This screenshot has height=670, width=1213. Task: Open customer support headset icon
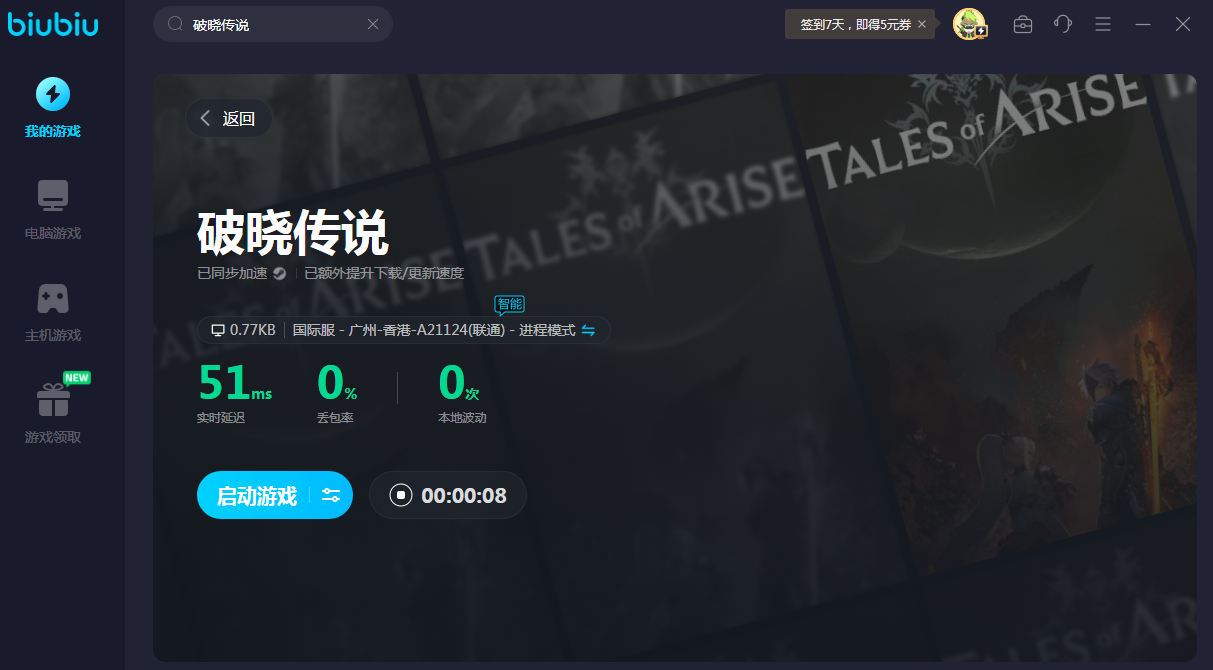point(1063,24)
